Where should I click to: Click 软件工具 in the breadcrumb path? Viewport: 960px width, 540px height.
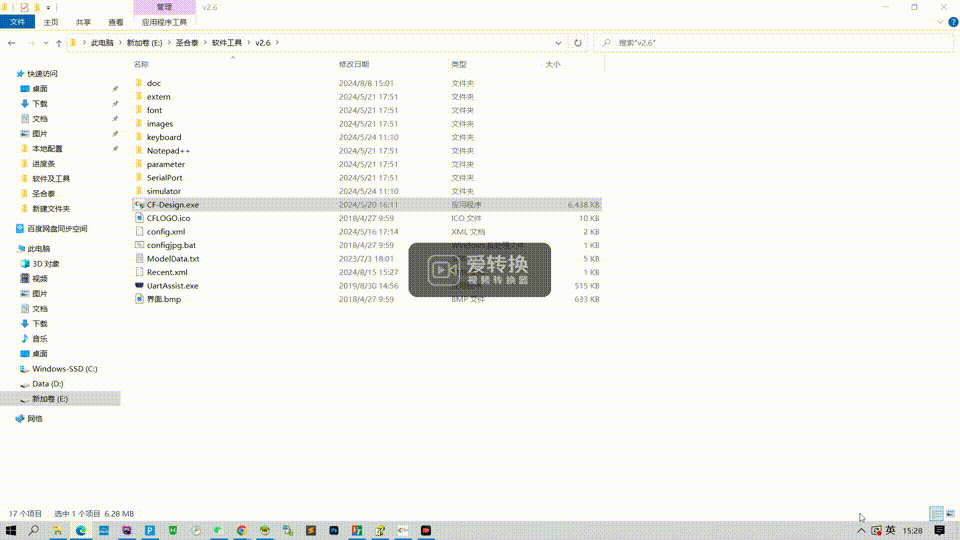[x=226, y=43]
